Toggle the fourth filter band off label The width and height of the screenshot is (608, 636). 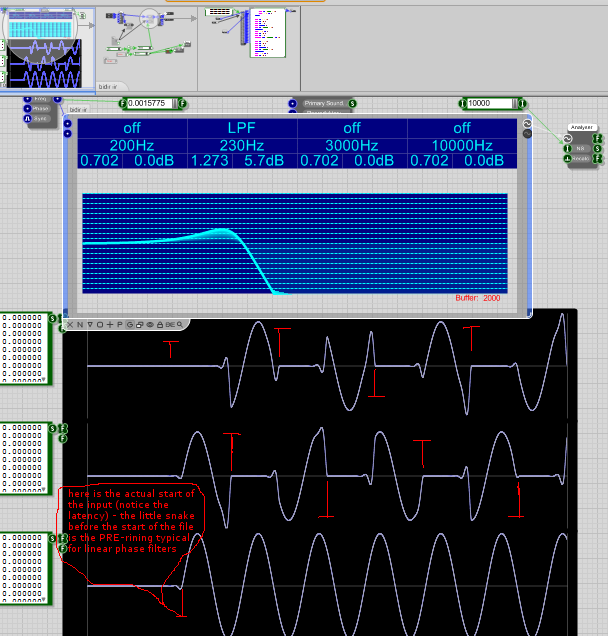coord(461,128)
